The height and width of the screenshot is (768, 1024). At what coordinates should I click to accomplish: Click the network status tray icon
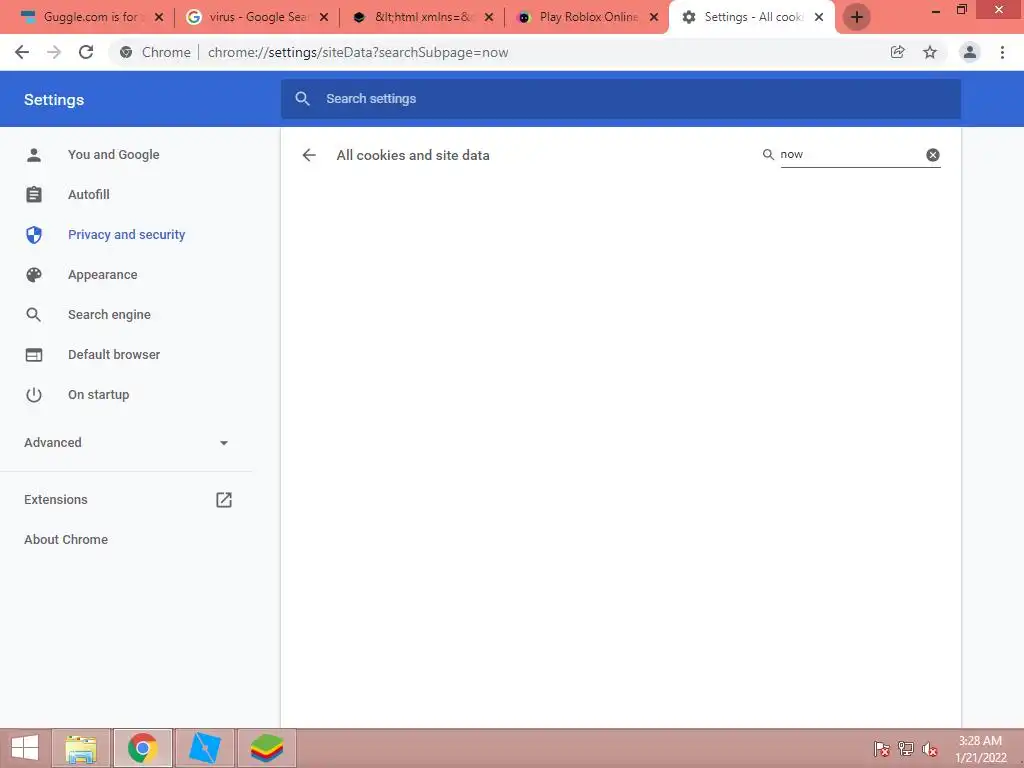click(x=906, y=748)
